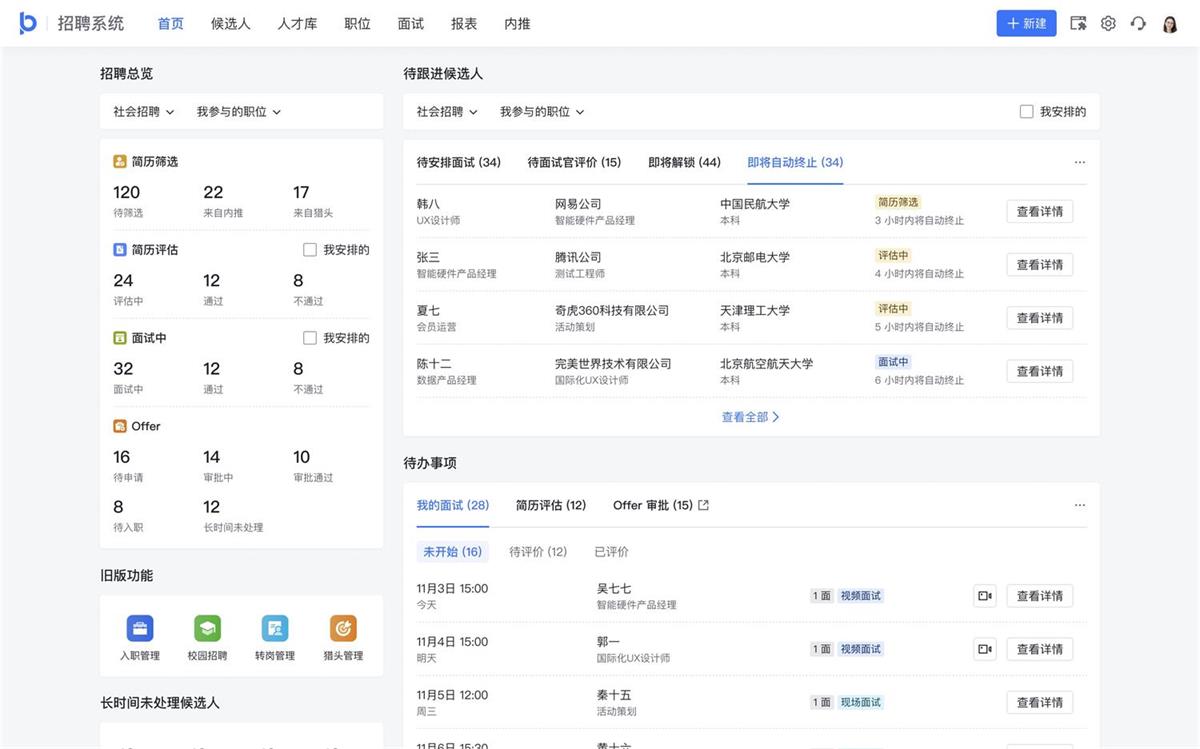The image size is (1200, 749).
Task: Open the 入职管理 icon
Action: tap(140, 629)
